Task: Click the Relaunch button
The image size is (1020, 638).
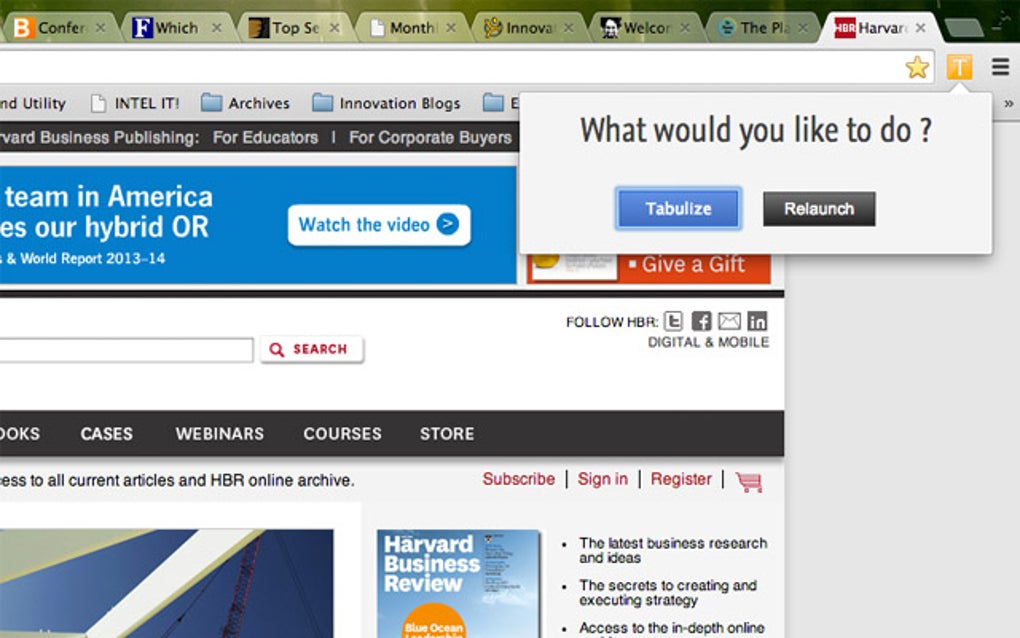Action: click(818, 208)
